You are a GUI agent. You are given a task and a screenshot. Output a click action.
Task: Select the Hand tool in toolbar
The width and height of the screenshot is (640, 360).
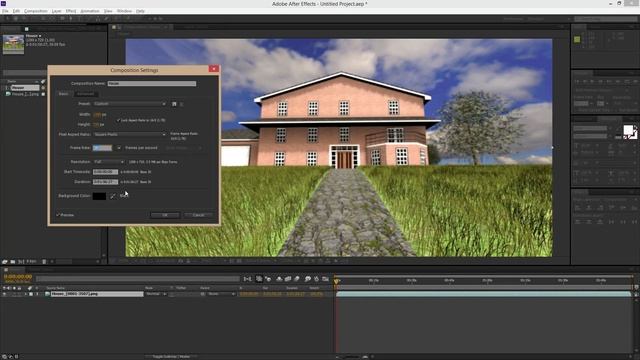(x=16, y=18)
